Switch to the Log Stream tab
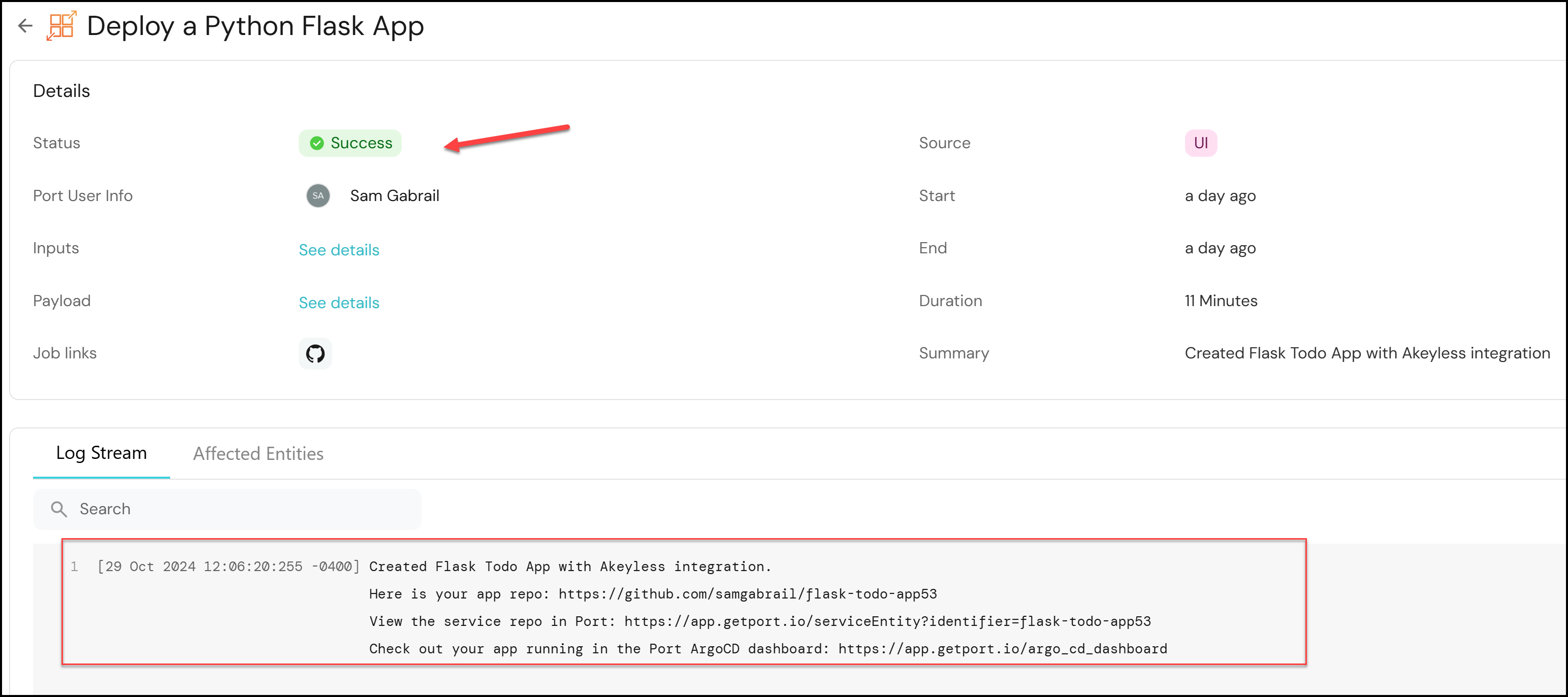1568x697 pixels. [102, 453]
